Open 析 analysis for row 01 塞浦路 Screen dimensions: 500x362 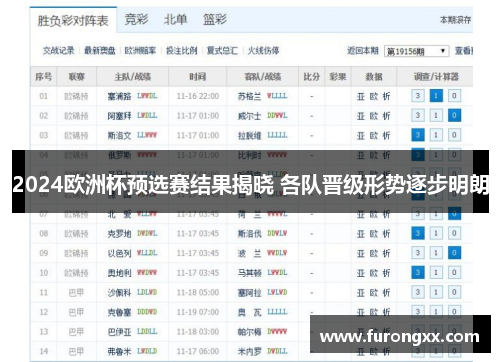(x=386, y=97)
